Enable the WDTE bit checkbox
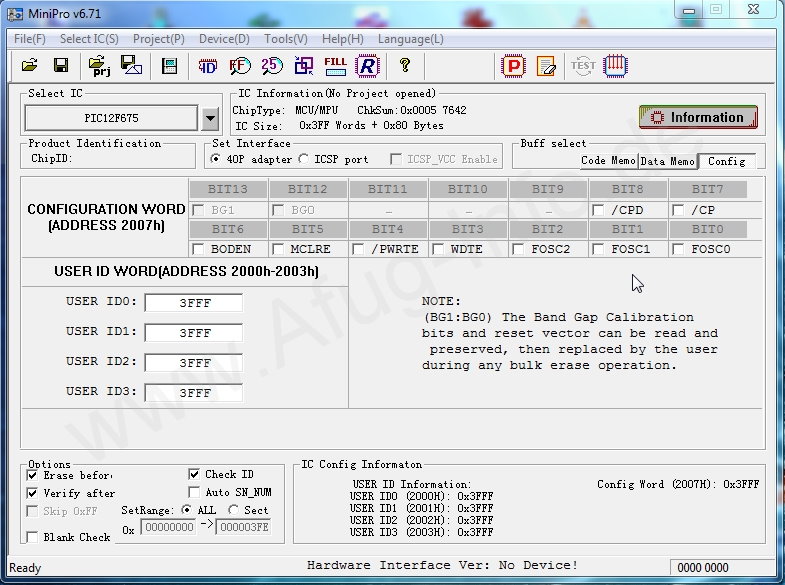The width and height of the screenshot is (785, 585). click(438, 249)
